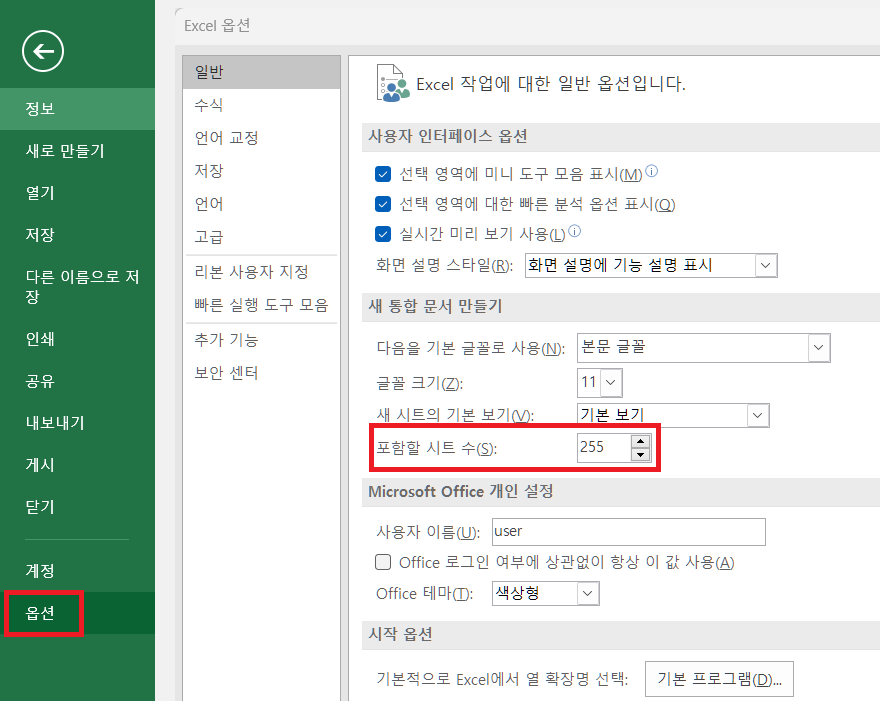Uncheck 빠른 분석 옵션 표시
Image resolution: width=880 pixels, height=701 pixels.
click(383, 203)
